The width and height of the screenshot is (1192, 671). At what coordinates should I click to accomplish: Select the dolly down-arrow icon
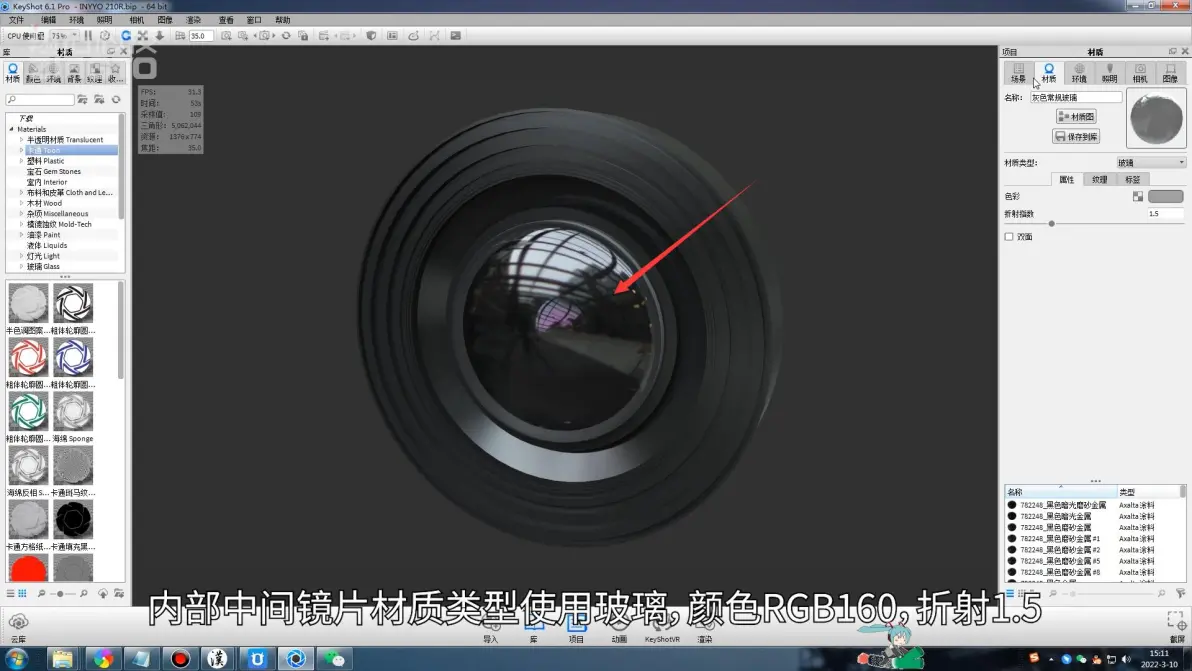coord(160,36)
